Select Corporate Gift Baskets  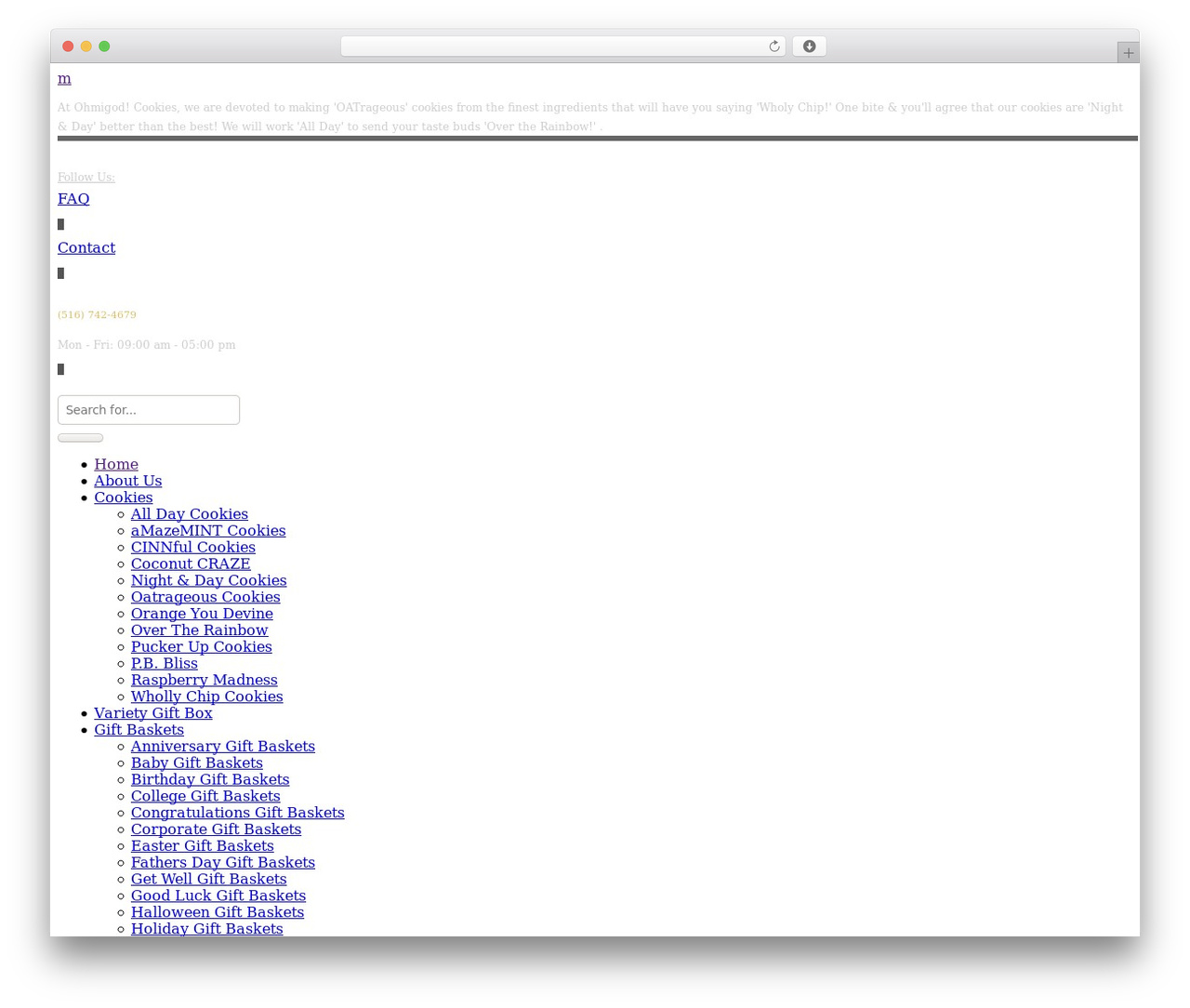click(217, 829)
